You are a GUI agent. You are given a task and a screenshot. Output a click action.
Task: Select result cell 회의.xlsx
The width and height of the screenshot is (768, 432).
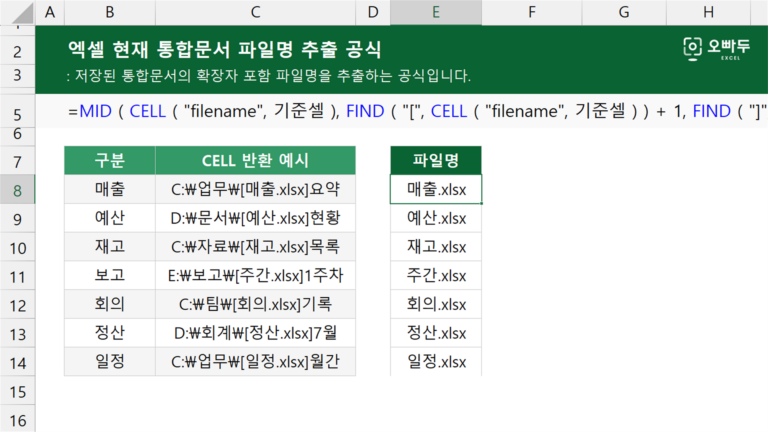tap(436, 304)
